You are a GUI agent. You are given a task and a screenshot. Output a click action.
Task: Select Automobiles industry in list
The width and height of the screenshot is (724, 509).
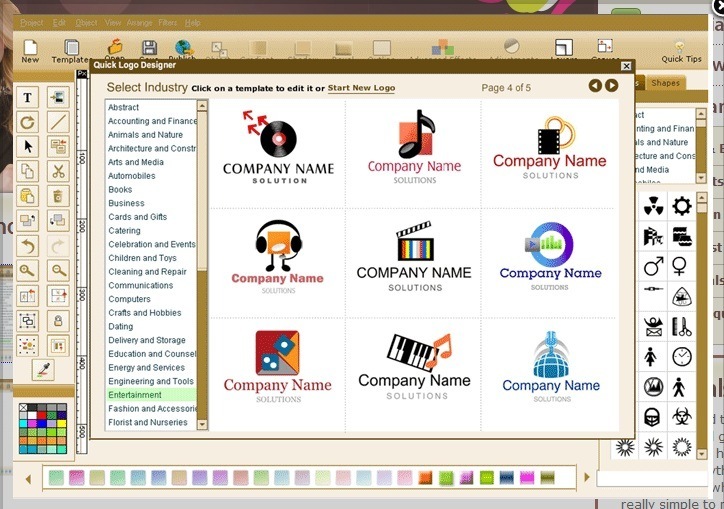151,176
